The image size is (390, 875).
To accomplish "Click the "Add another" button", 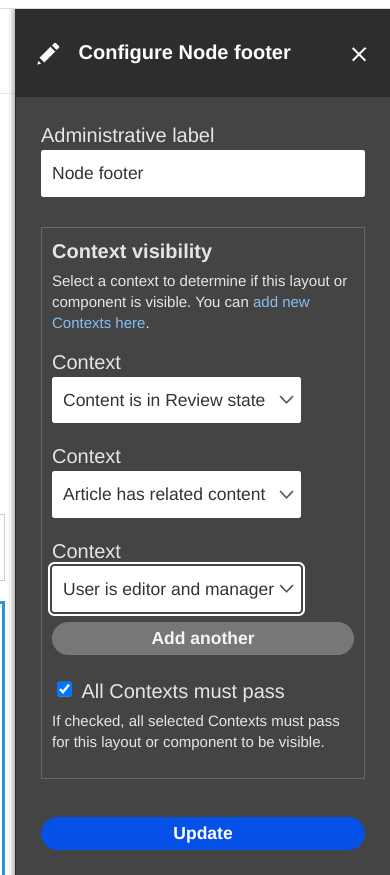I will pos(203,638).
